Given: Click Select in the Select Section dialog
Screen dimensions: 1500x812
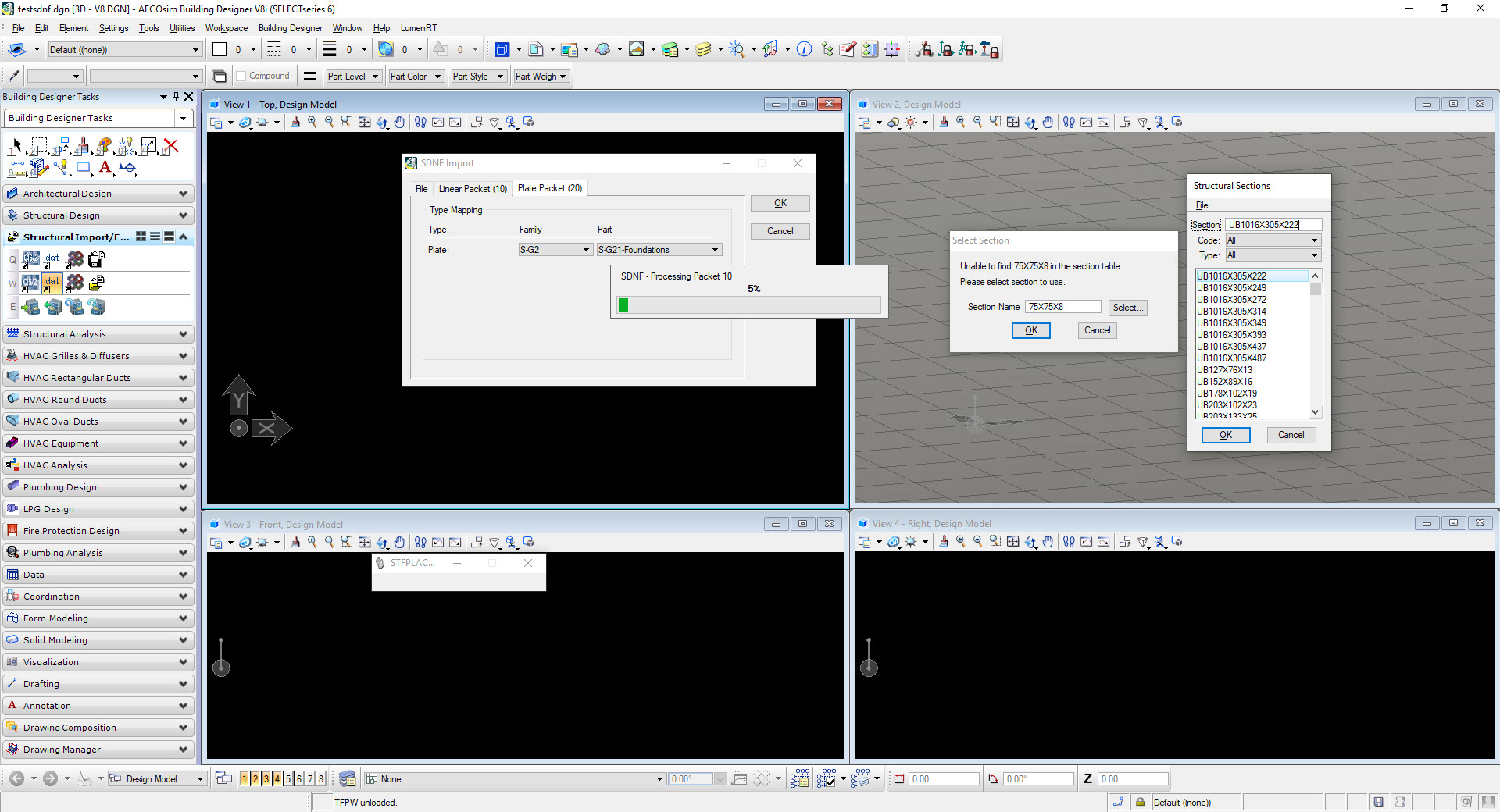Looking at the screenshot, I should [x=1128, y=308].
